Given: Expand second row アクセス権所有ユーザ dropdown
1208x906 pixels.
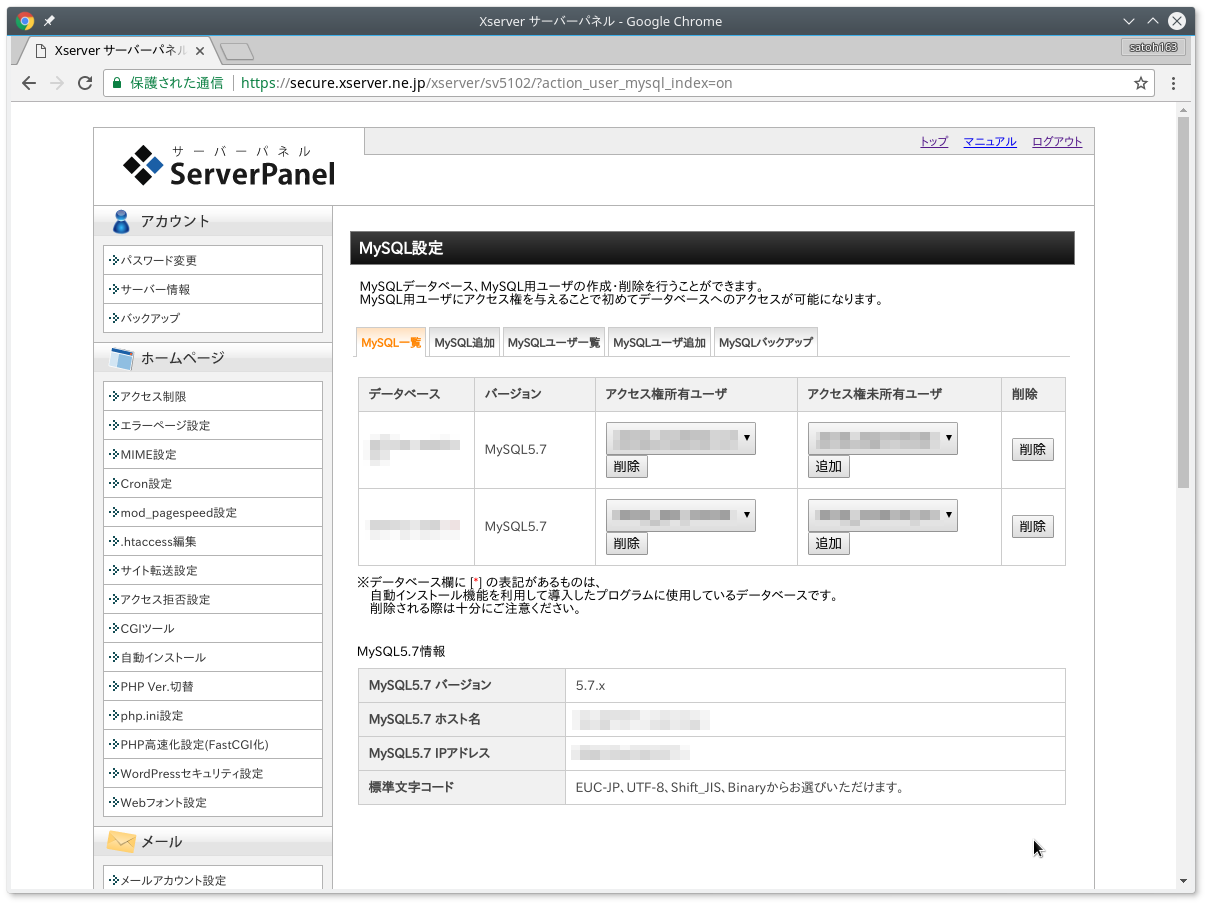Looking at the screenshot, I should pos(681,515).
